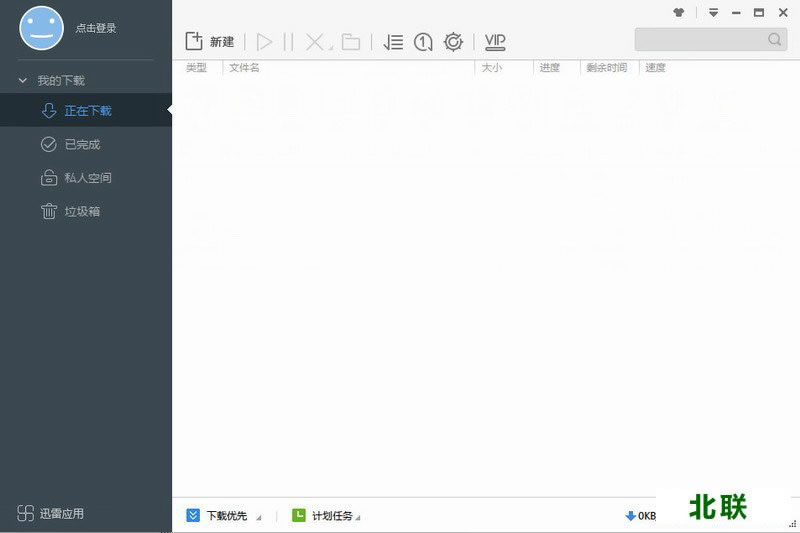This screenshot has width=800, height=533.
Task: Click the pause download icon
Action: 288,42
